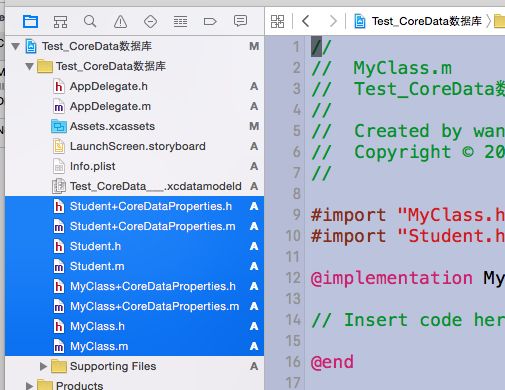This screenshot has height=390, width=505.
Task: Click the Copyright comment on line 6
Action: pos(408,152)
